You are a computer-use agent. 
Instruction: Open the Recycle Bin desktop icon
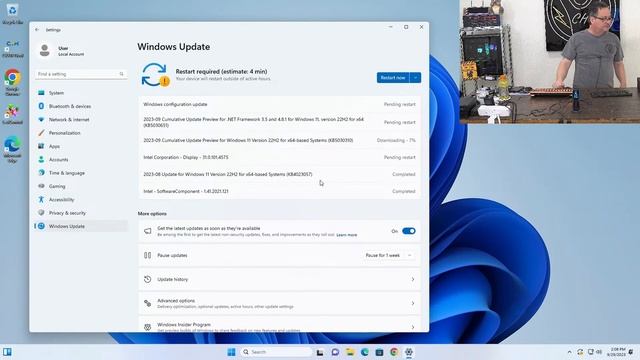click(12, 13)
